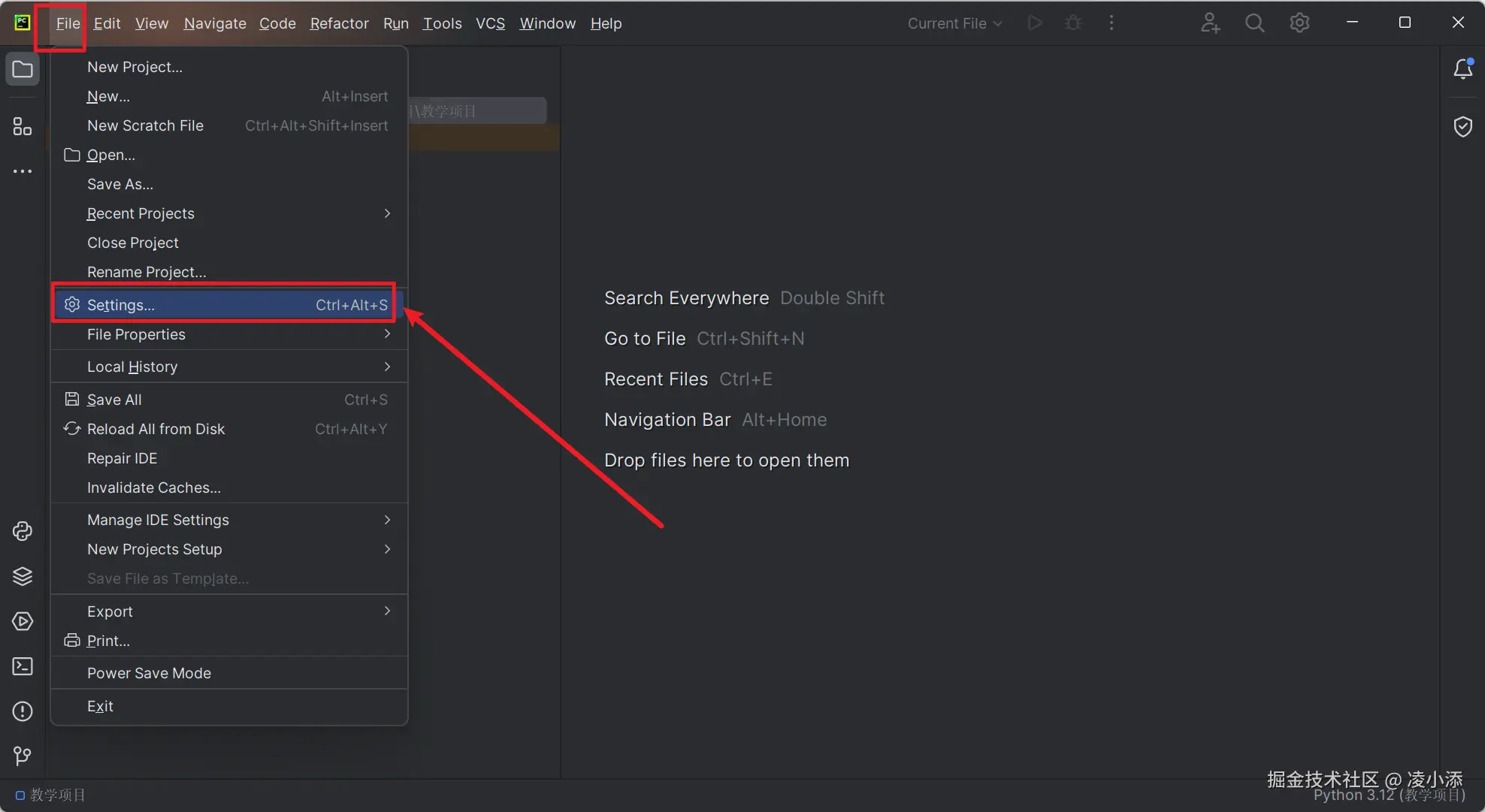
Task: Open Python Console tool window
Action: point(23,532)
